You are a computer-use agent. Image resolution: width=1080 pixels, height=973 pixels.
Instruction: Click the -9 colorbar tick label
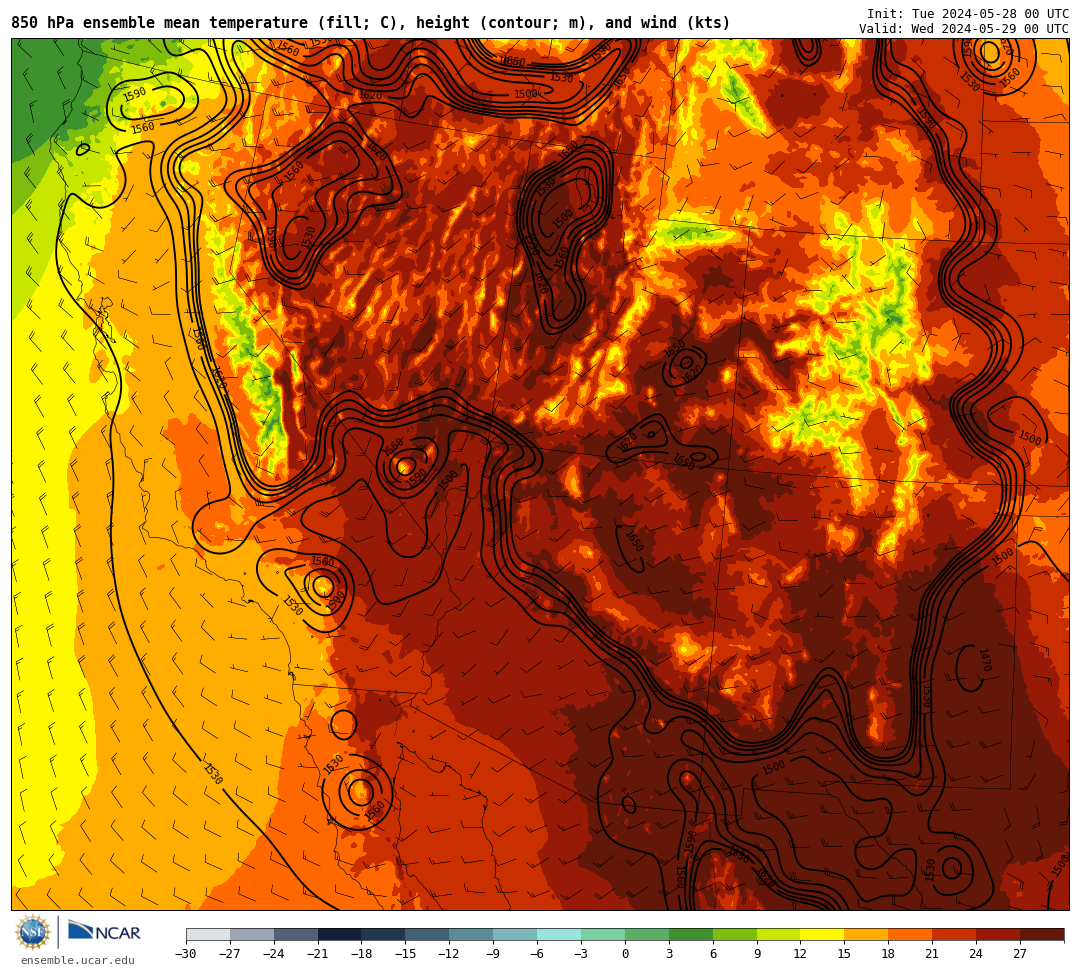[492, 954]
